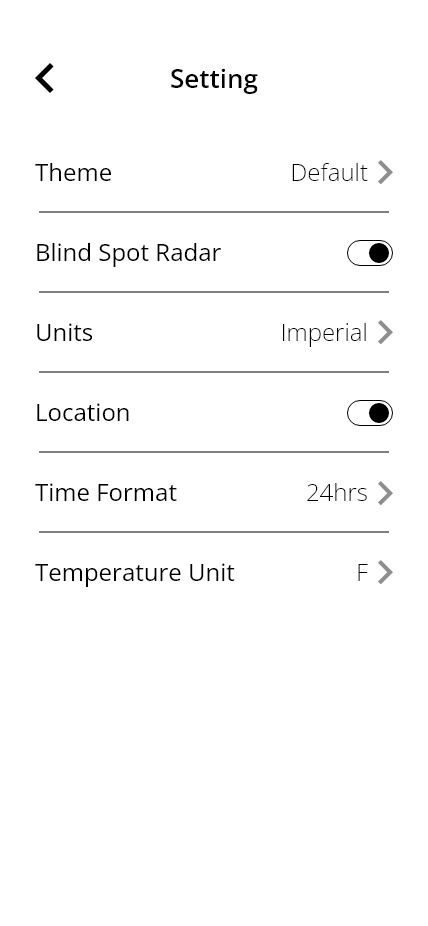Viewport: 428px width, 926px height.
Task: Open the Time Format setting
Action: pos(214,493)
